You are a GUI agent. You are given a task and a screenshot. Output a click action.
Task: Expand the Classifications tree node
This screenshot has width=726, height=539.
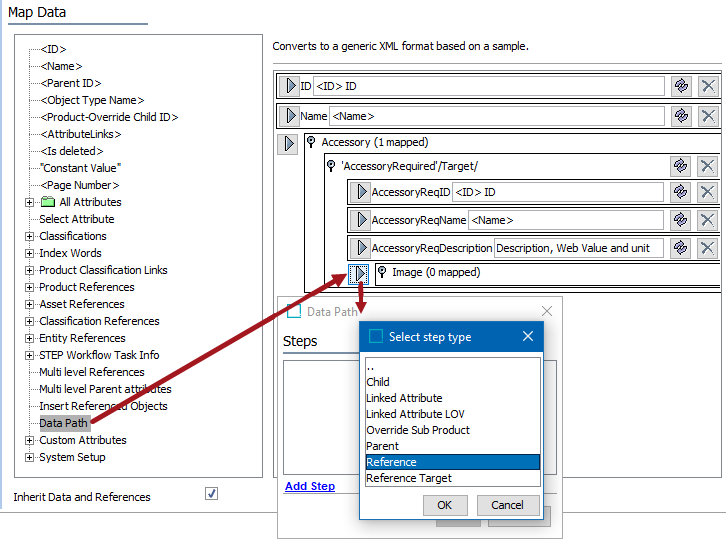29,237
